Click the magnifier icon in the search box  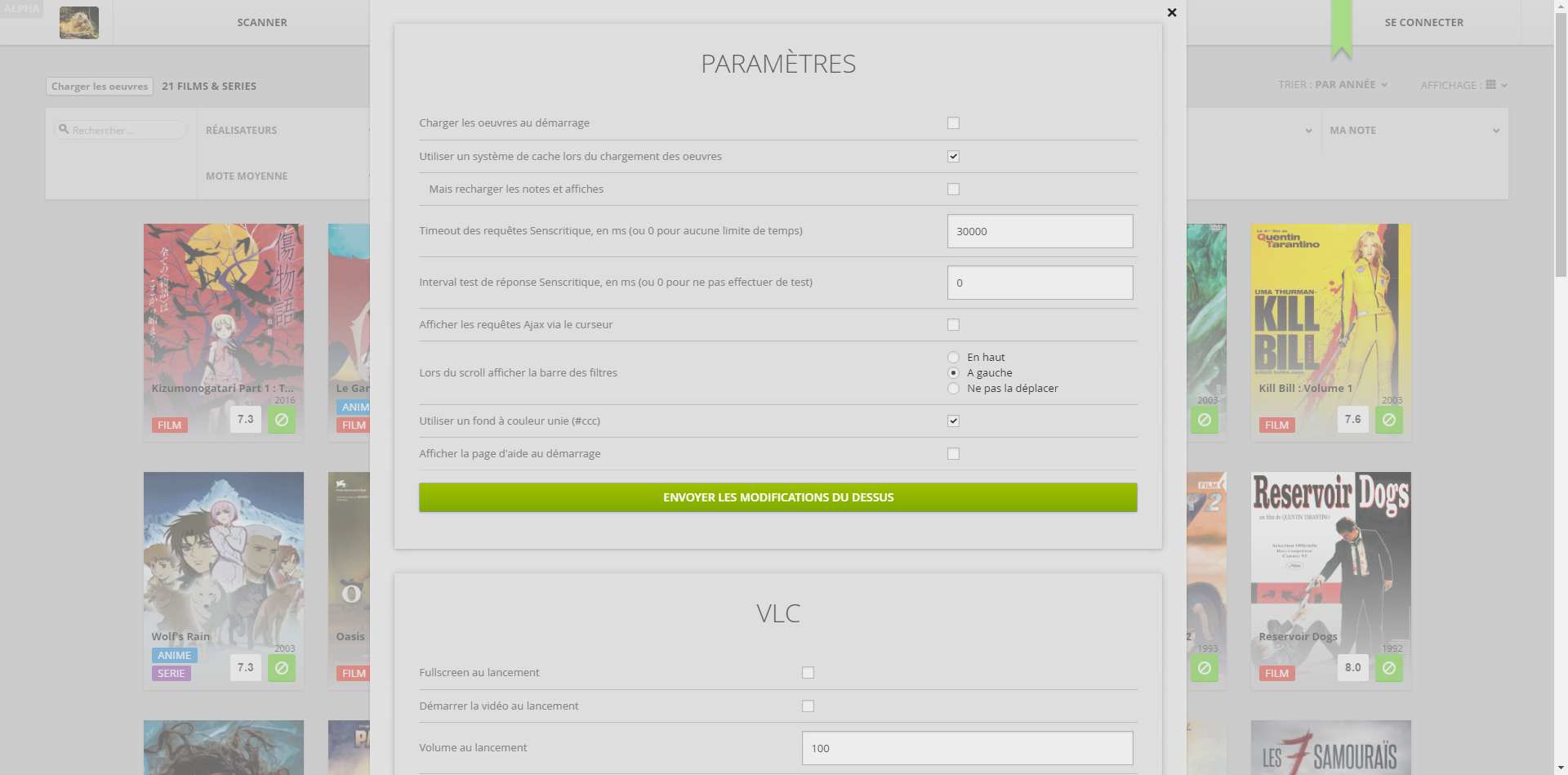[64, 129]
